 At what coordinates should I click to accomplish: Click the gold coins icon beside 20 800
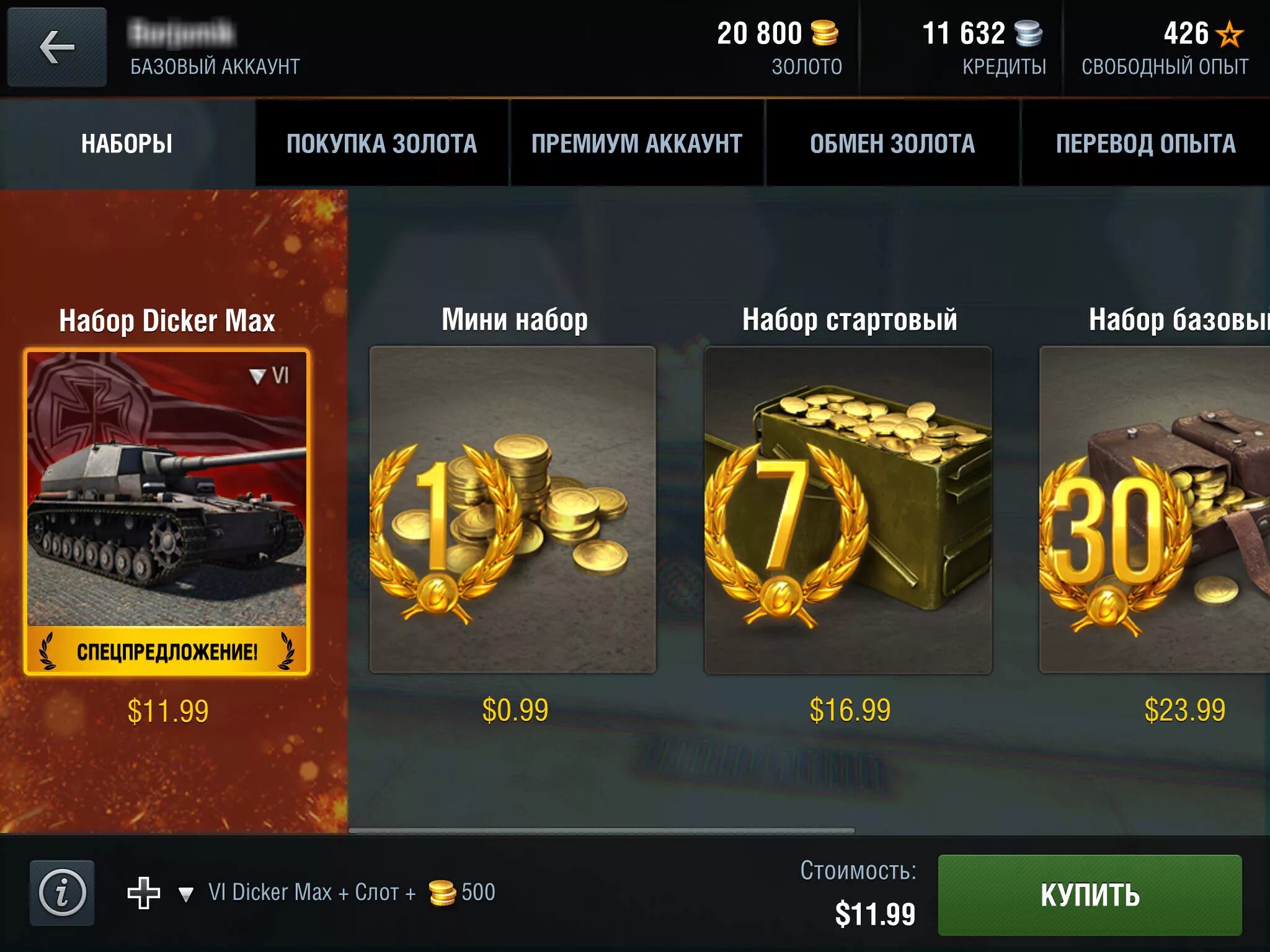825,33
